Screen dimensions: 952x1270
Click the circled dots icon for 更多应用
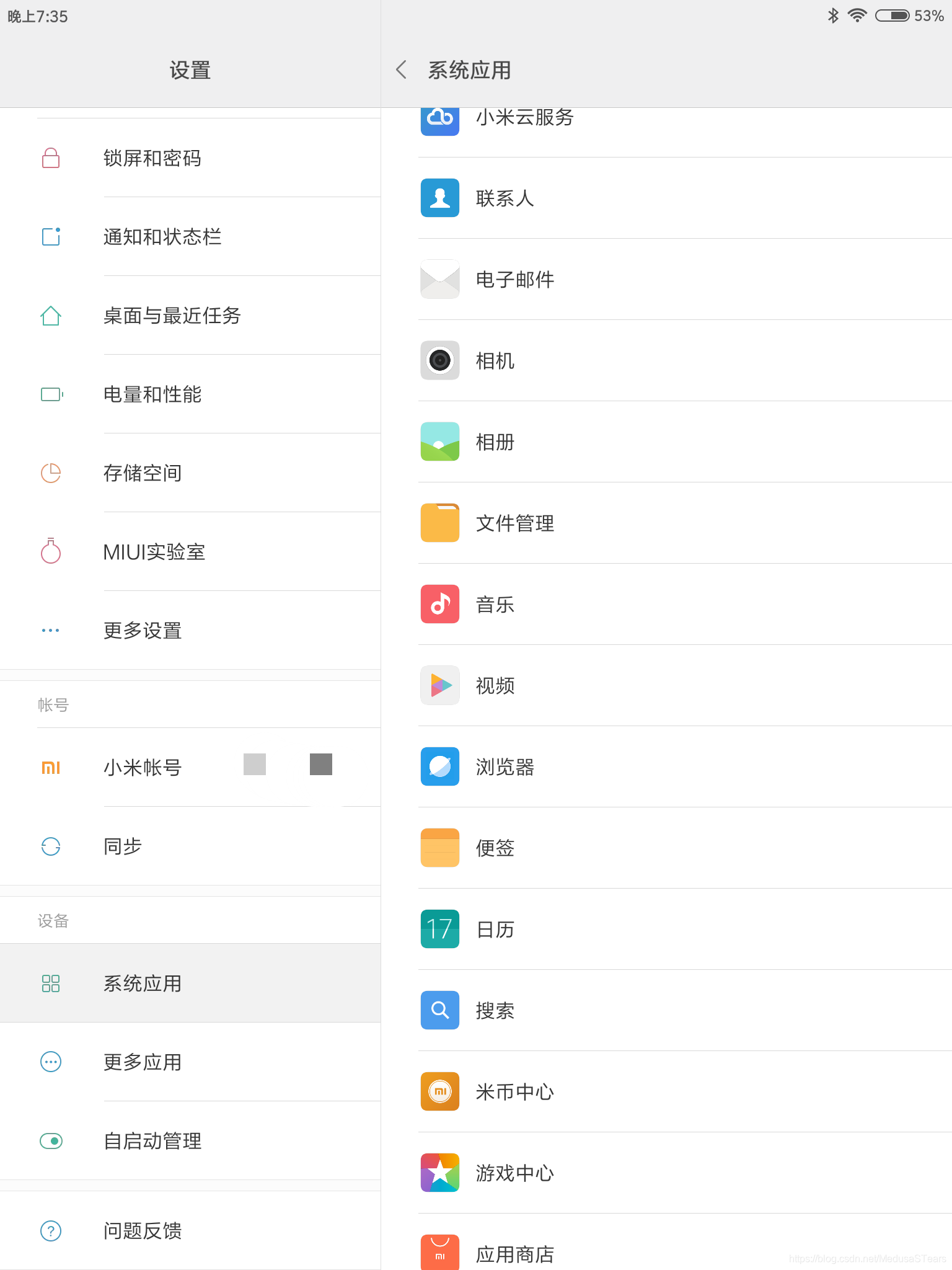point(51,1062)
